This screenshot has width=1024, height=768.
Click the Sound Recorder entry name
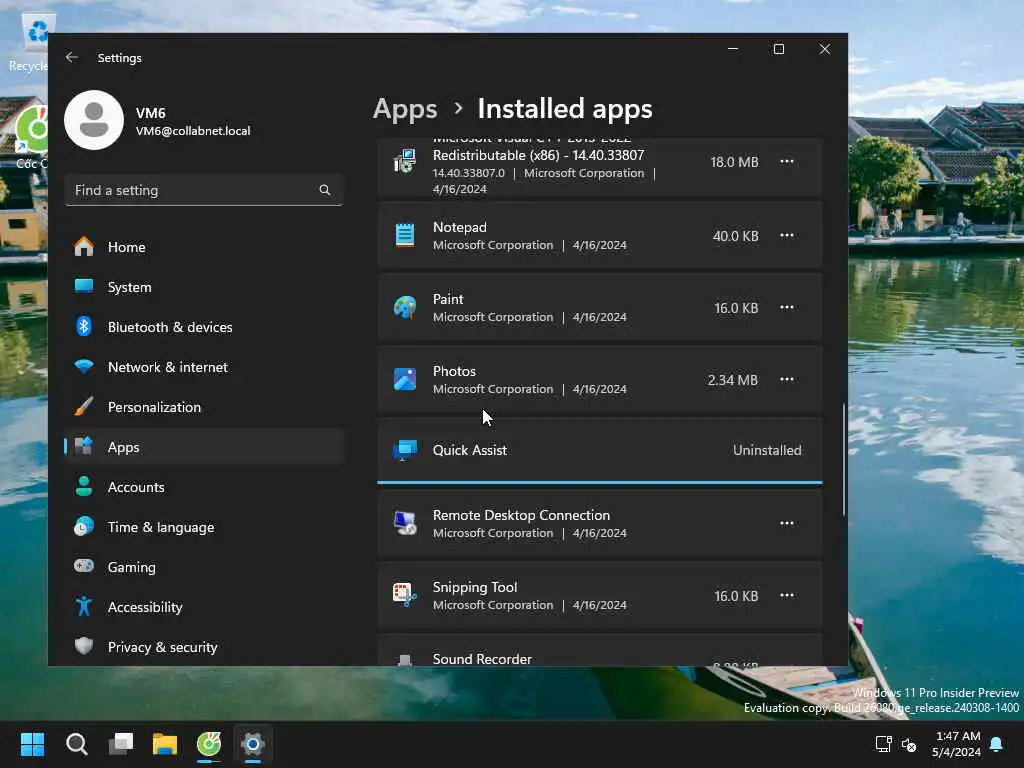click(482, 658)
